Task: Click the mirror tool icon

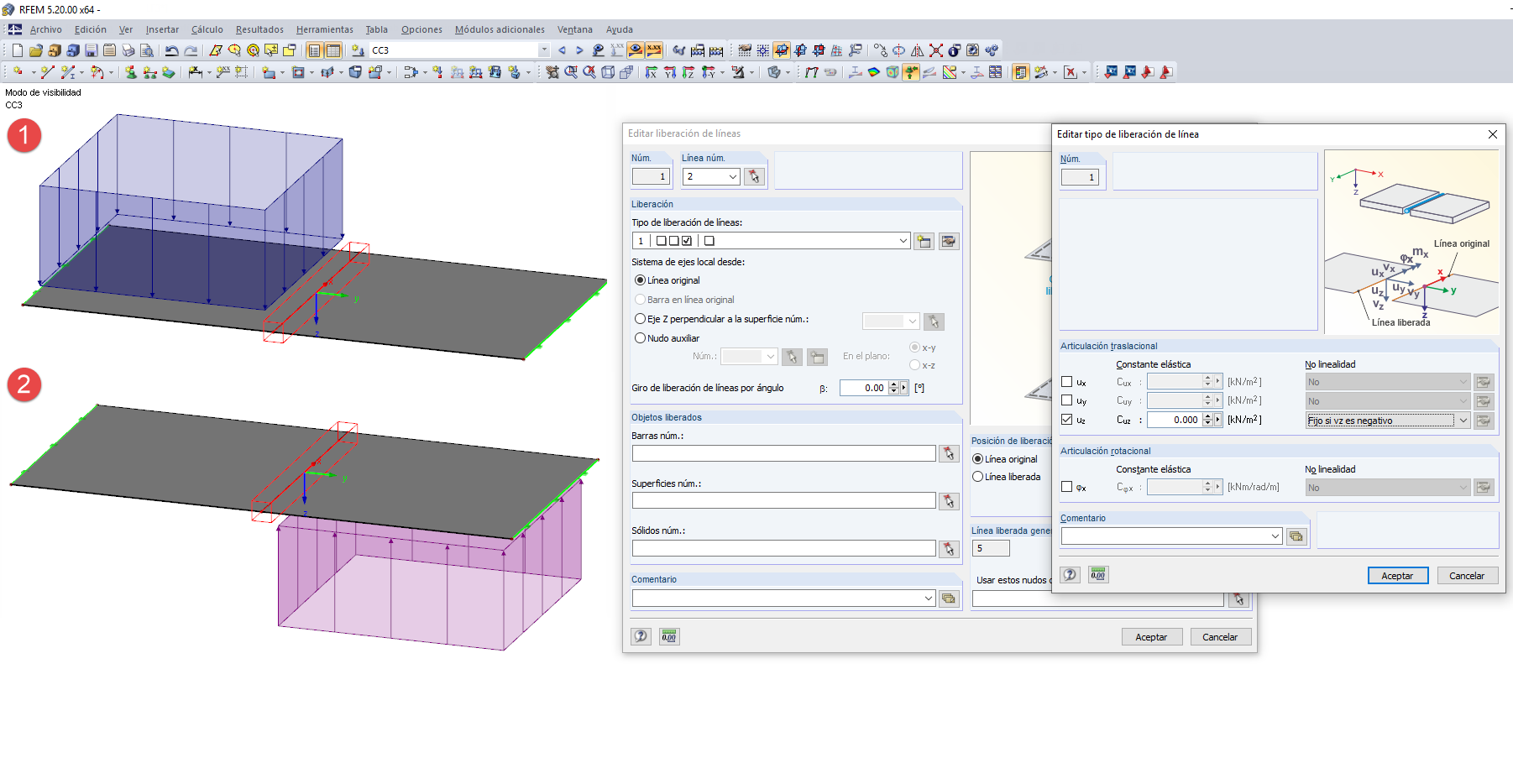Action: (918, 50)
